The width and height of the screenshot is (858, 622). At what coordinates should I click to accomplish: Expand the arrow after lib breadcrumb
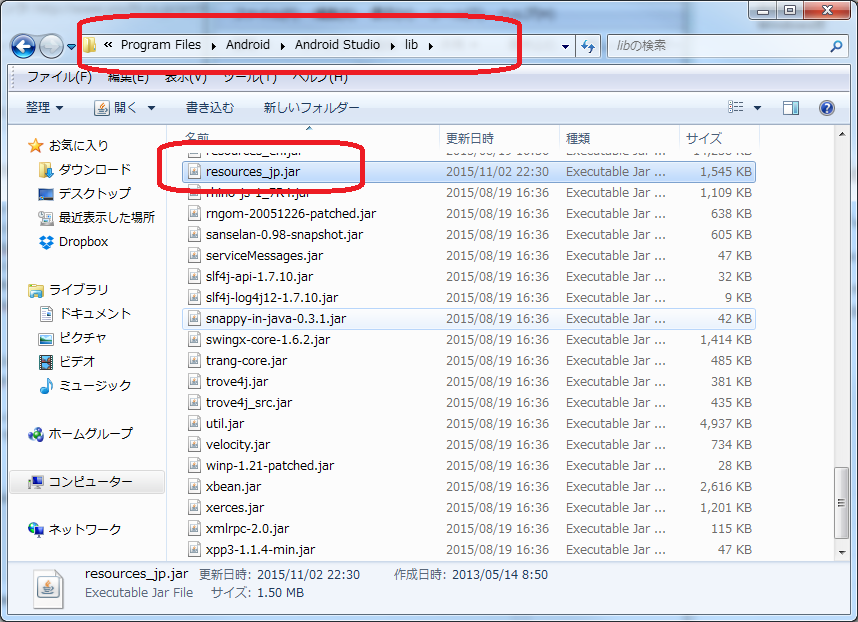pyautogui.click(x=431, y=46)
